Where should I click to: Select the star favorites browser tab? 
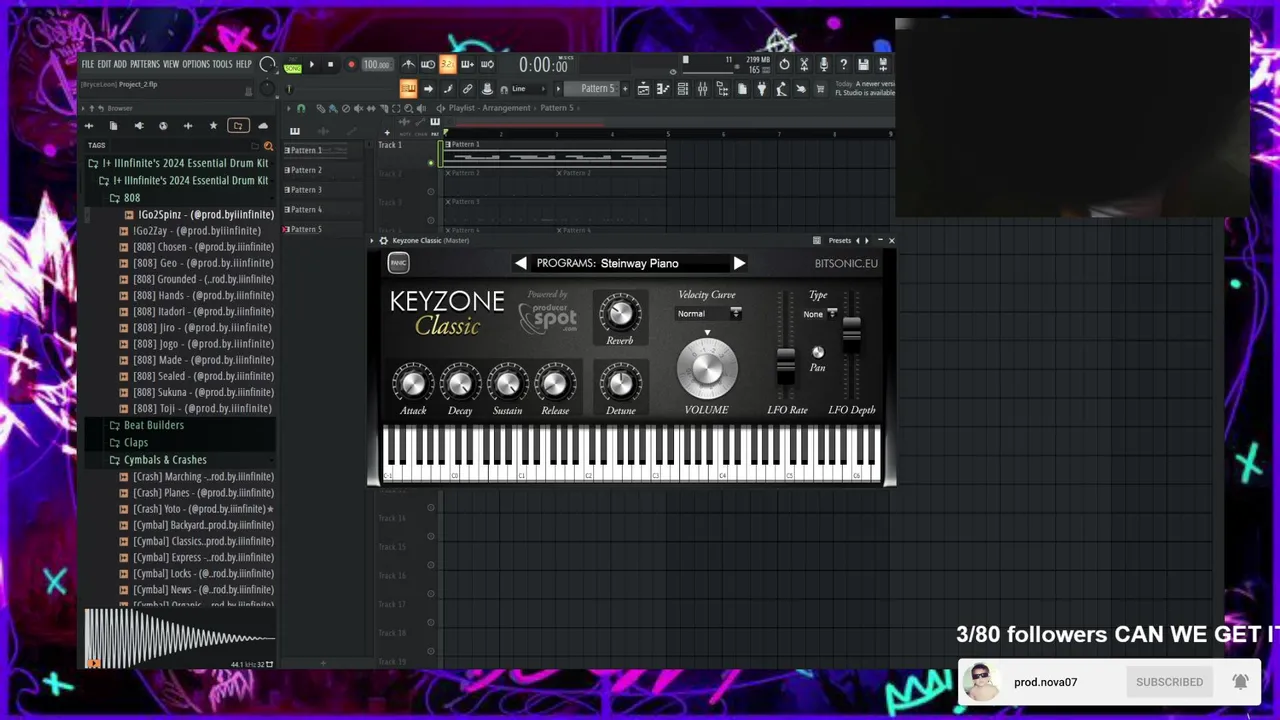click(213, 126)
